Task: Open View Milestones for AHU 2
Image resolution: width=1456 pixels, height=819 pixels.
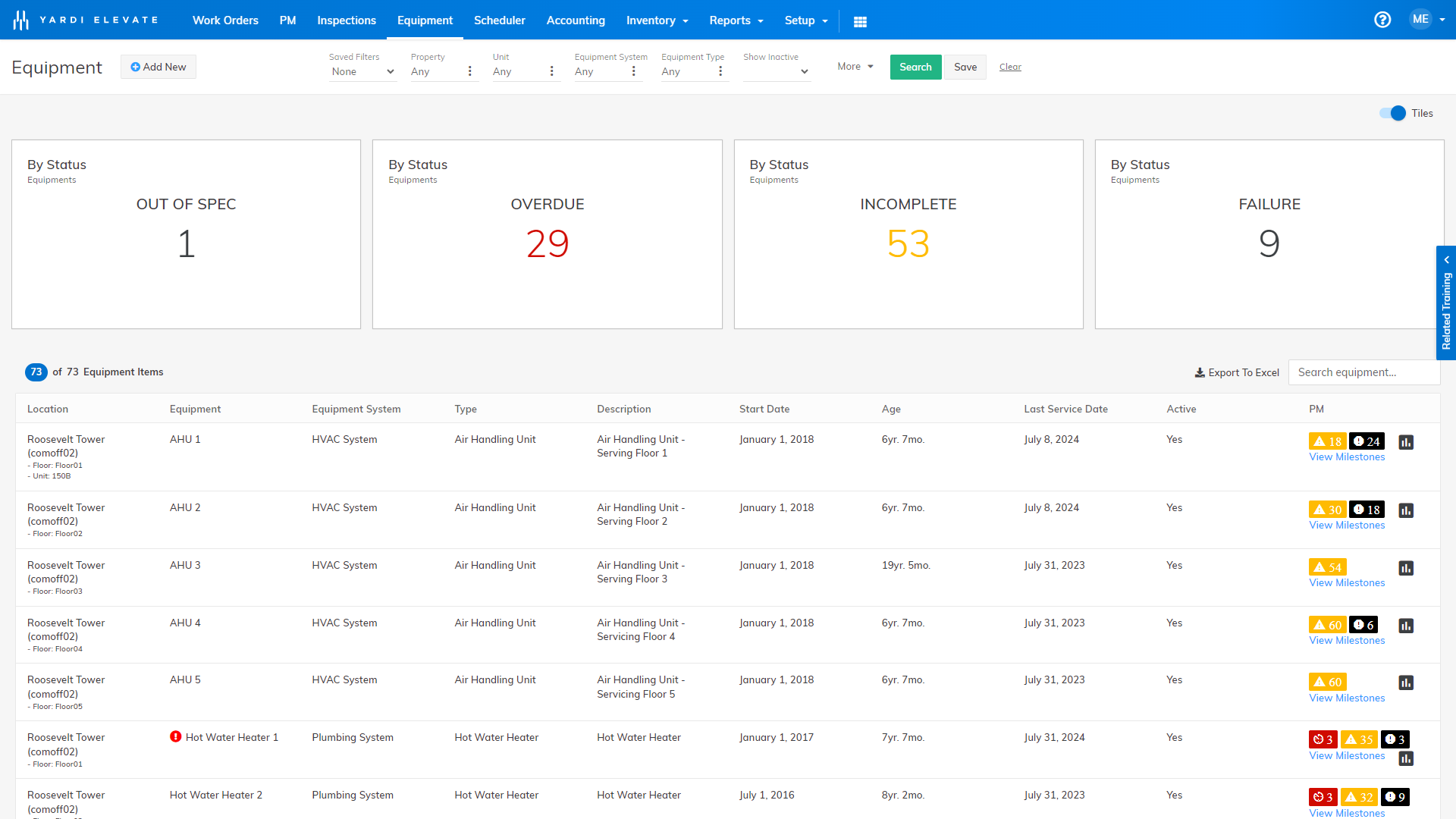Action: tap(1347, 525)
